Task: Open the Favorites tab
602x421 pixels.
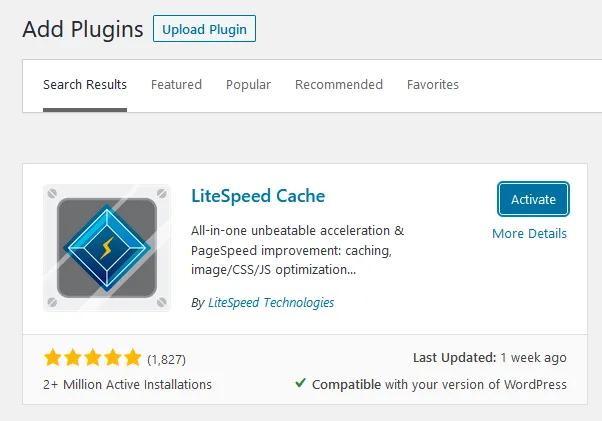Action: 432,85
